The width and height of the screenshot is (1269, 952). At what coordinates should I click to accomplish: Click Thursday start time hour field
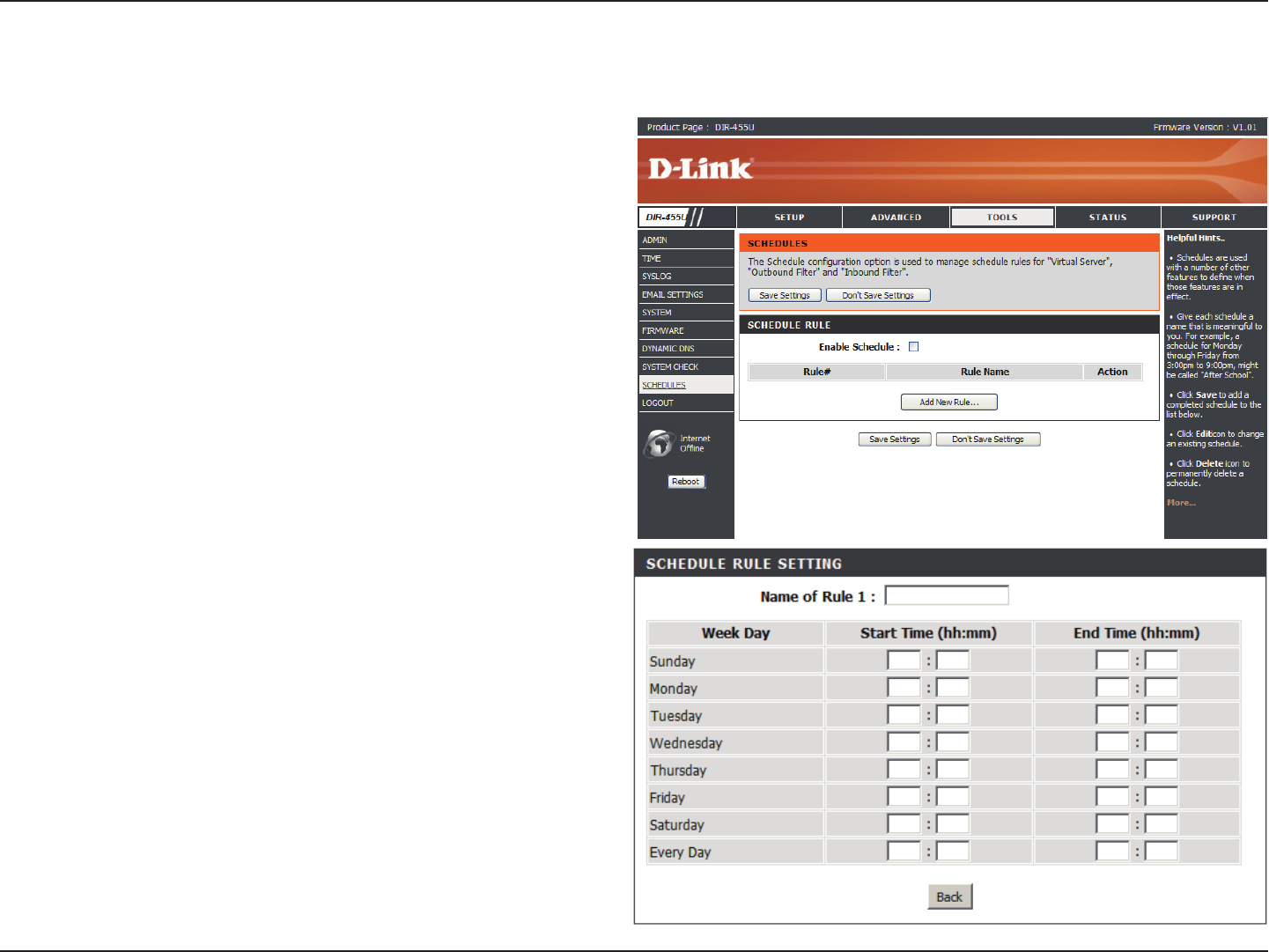pyautogui.click(x=904, y=770)
